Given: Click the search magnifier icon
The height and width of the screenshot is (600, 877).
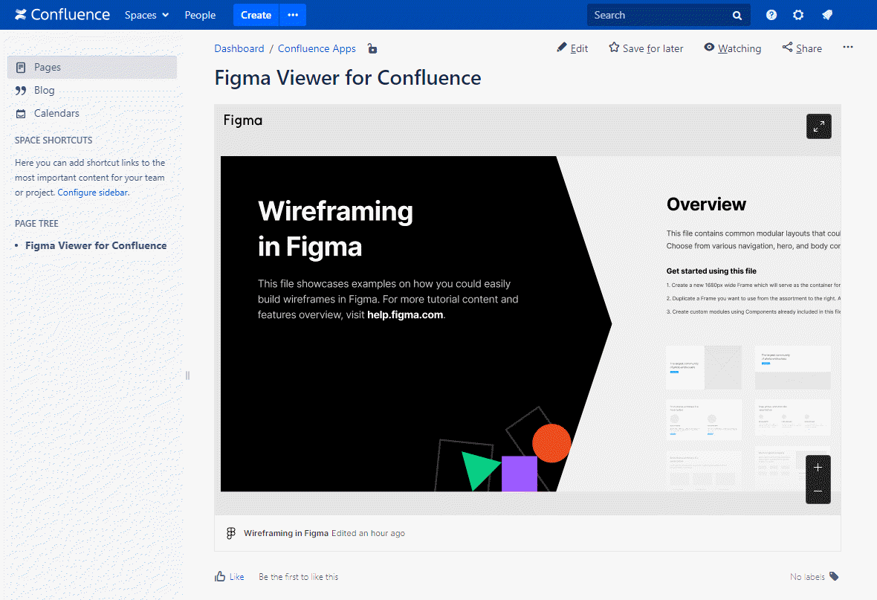Looking at the screenshot, I should point(737,15).
